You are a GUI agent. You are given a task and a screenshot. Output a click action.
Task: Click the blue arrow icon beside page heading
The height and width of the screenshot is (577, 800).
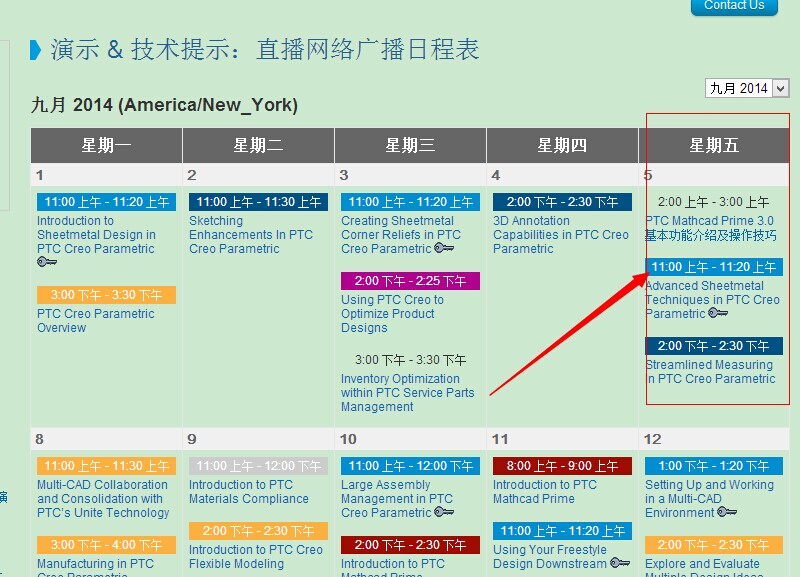click(x=35, y=50)
